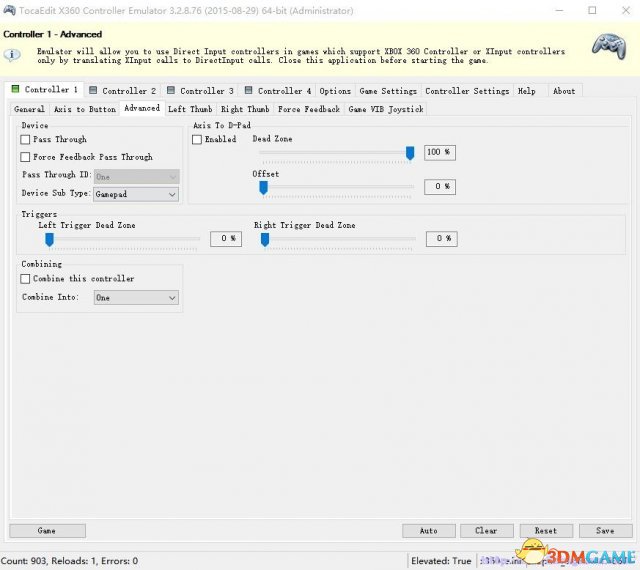Click the Save button
The image size is (640, 570).
(x=605, y=531)
